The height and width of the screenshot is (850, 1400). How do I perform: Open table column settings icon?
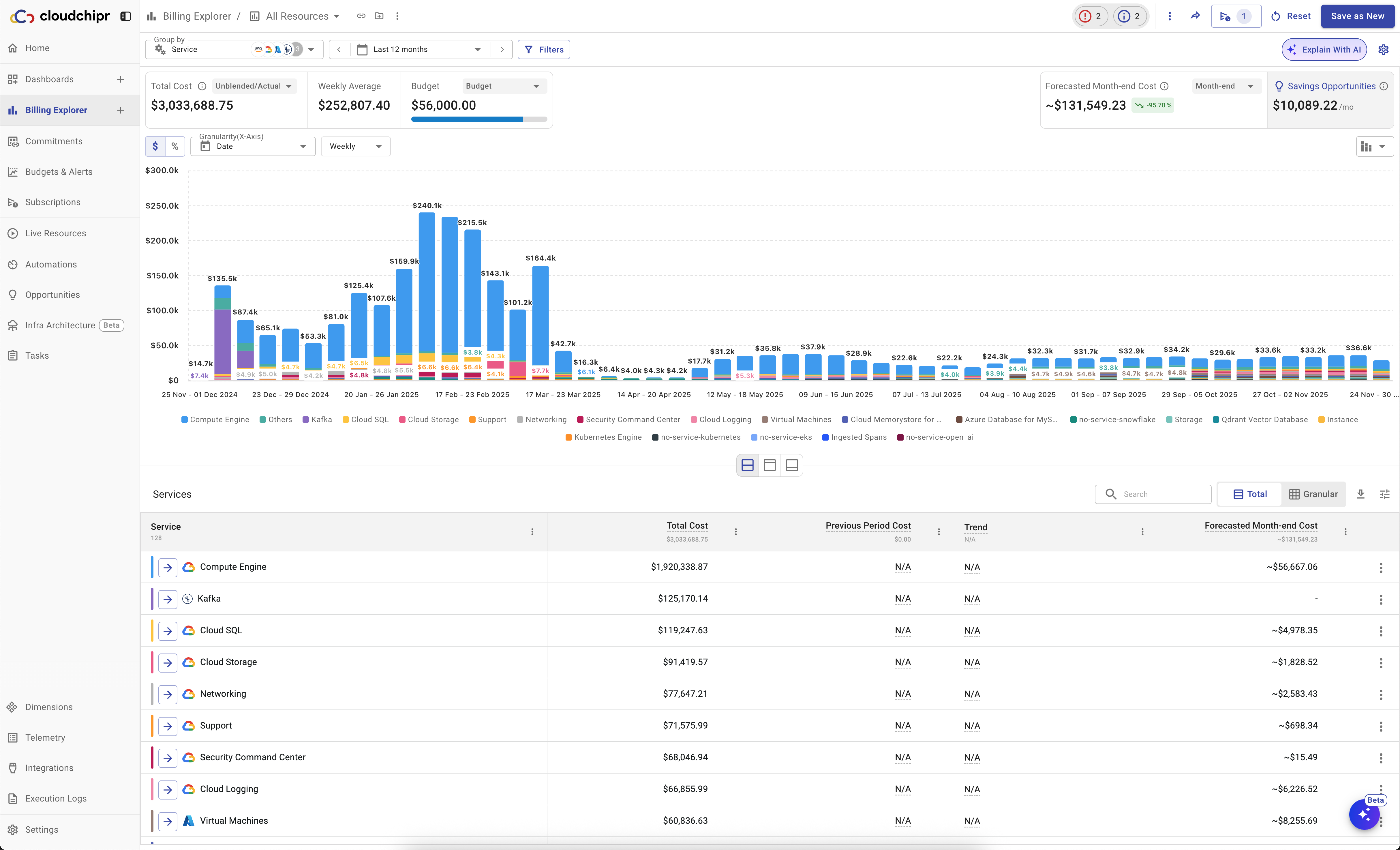point(1385,494)
